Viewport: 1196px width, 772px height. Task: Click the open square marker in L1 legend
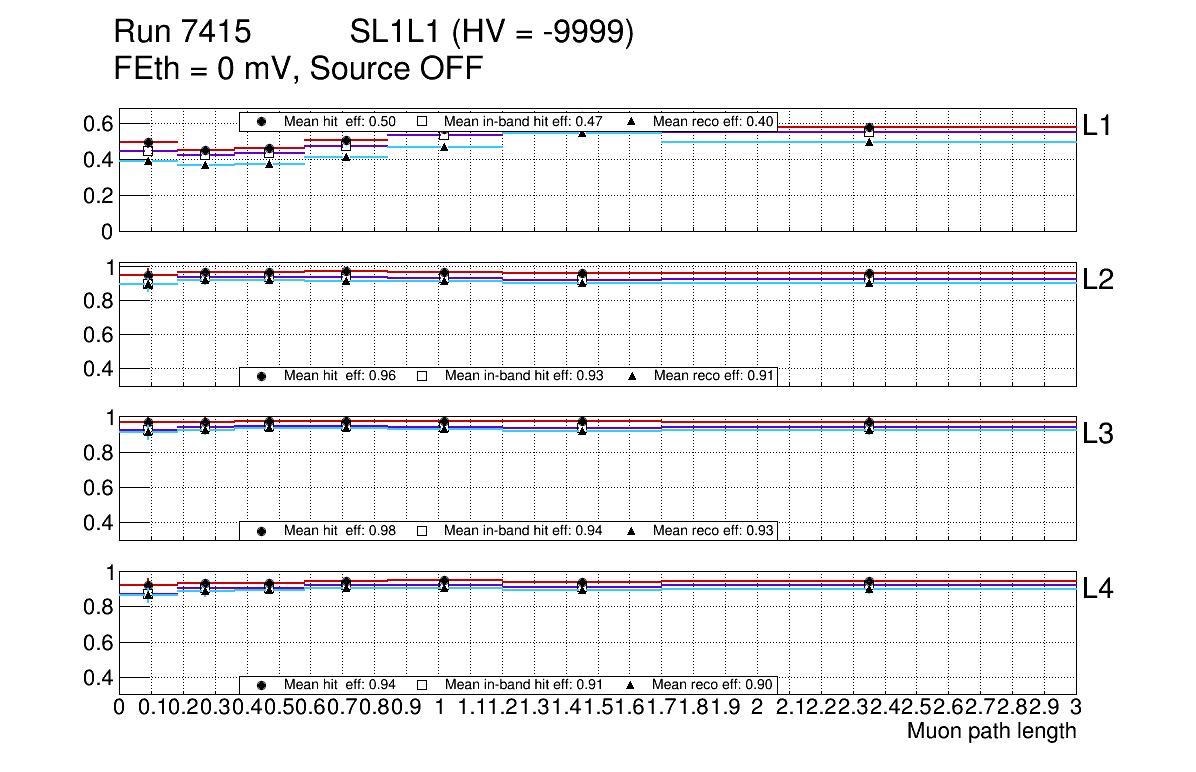click(x=422, y=121)
